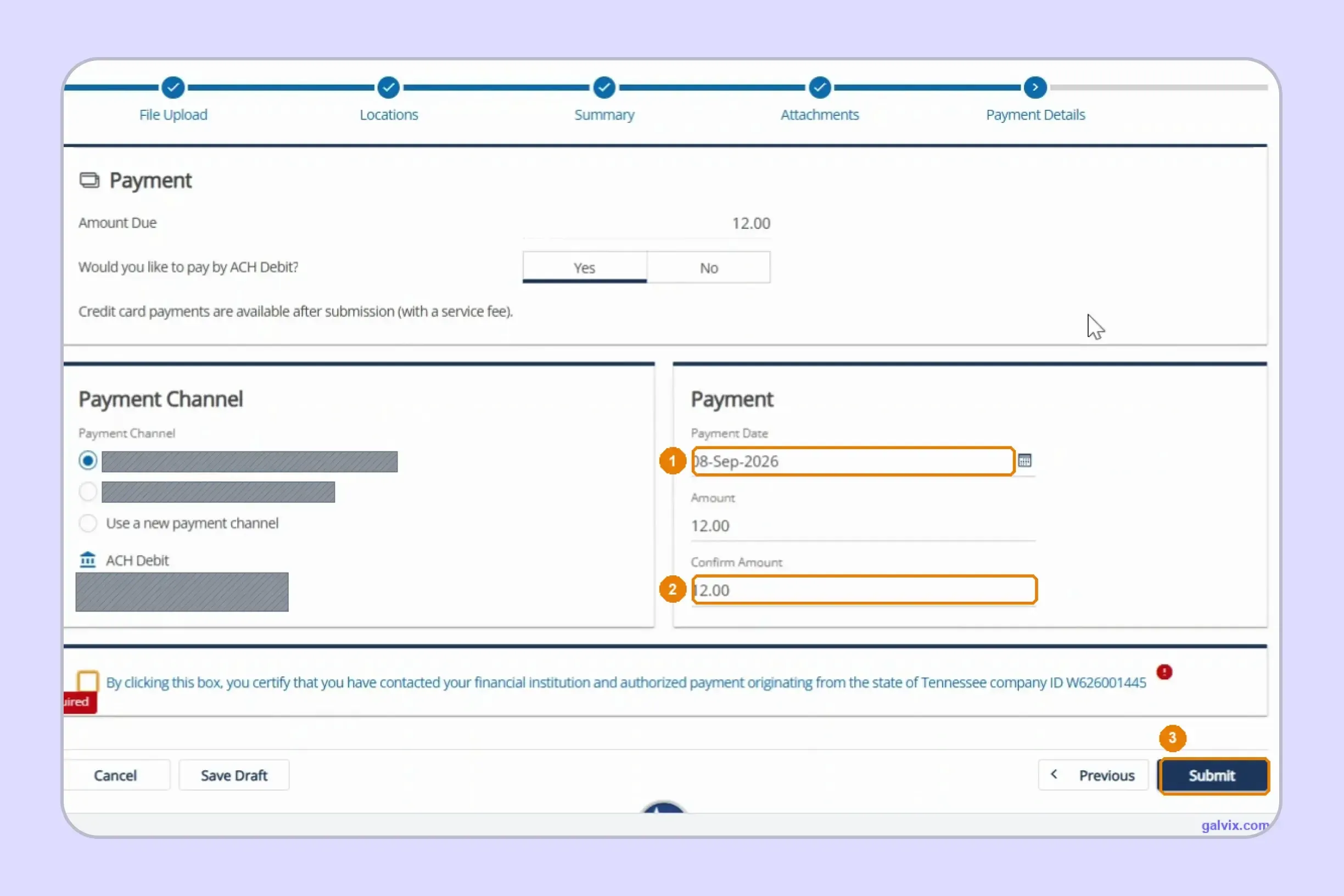Click the red required validation tag
Viewport: 1344px width, 896px height.
click(x=80, y=702)
